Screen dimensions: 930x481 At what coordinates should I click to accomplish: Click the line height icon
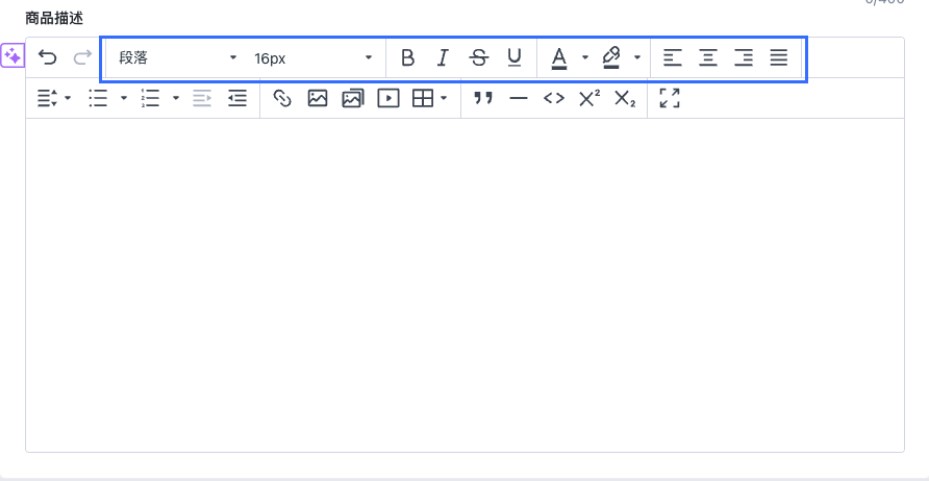coord(47,98)
